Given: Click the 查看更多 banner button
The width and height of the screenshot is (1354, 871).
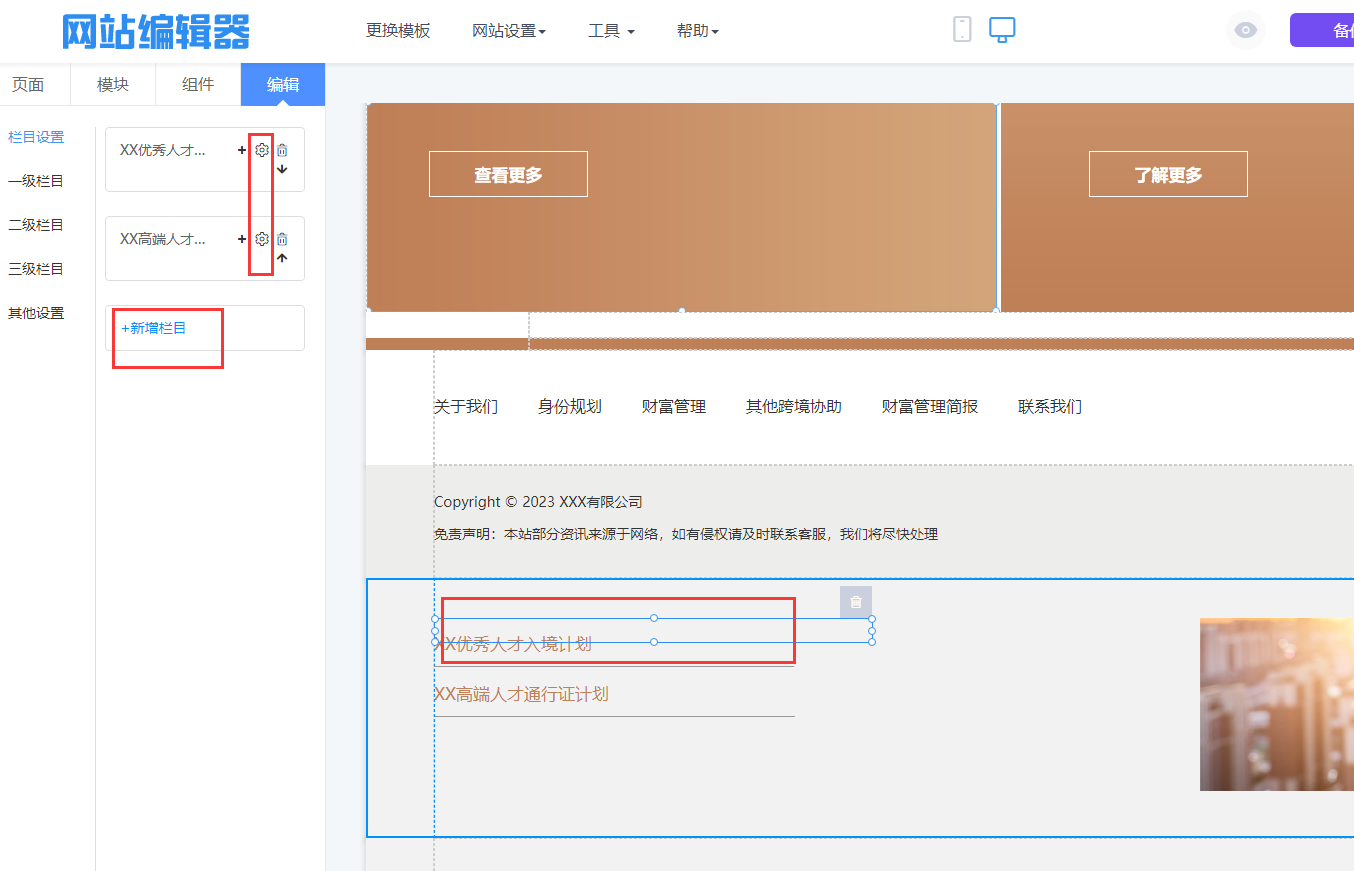Looking at the screenshot, I should 508,175.
